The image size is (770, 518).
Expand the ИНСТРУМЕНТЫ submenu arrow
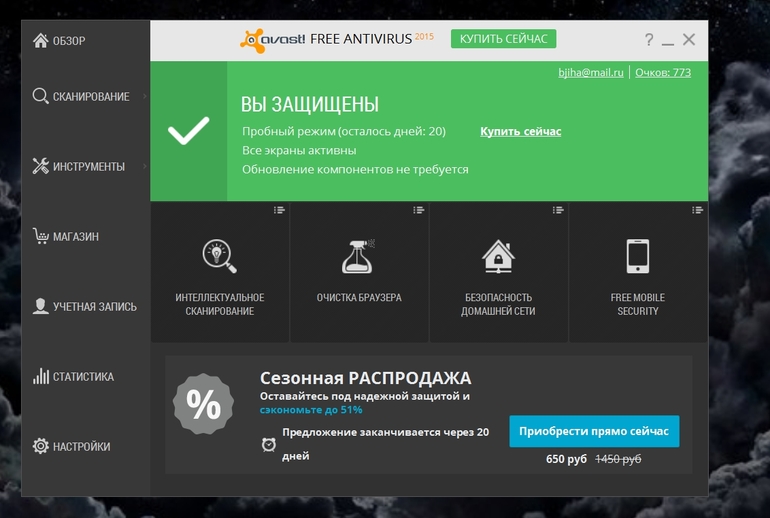[145, 166]
